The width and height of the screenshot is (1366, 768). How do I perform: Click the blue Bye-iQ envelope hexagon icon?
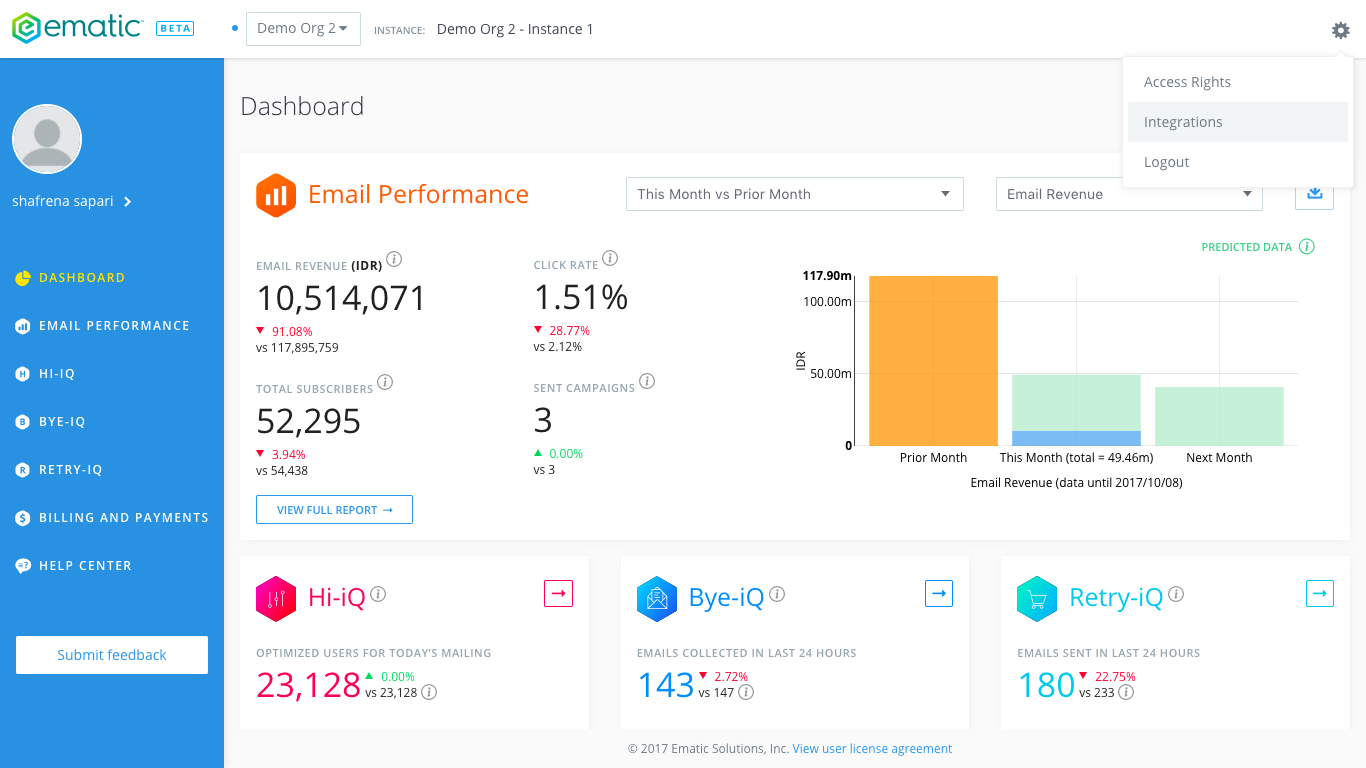click(x=657, y=599)
